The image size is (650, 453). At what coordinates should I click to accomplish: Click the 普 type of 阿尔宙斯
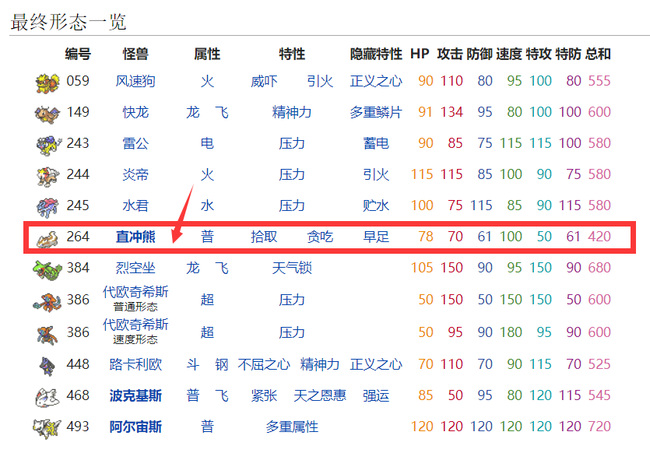[207, 426]
